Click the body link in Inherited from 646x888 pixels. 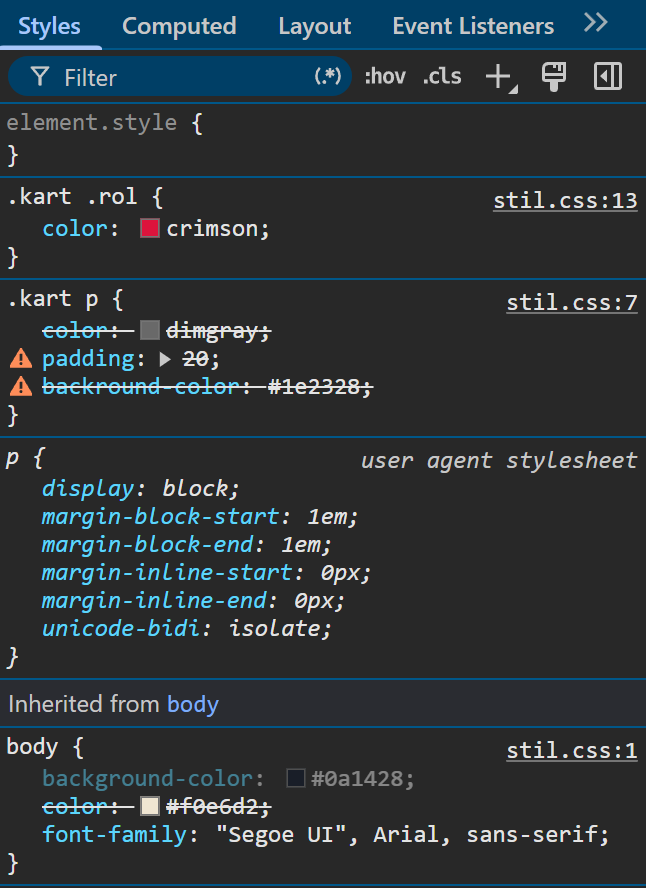pos(192,705)
